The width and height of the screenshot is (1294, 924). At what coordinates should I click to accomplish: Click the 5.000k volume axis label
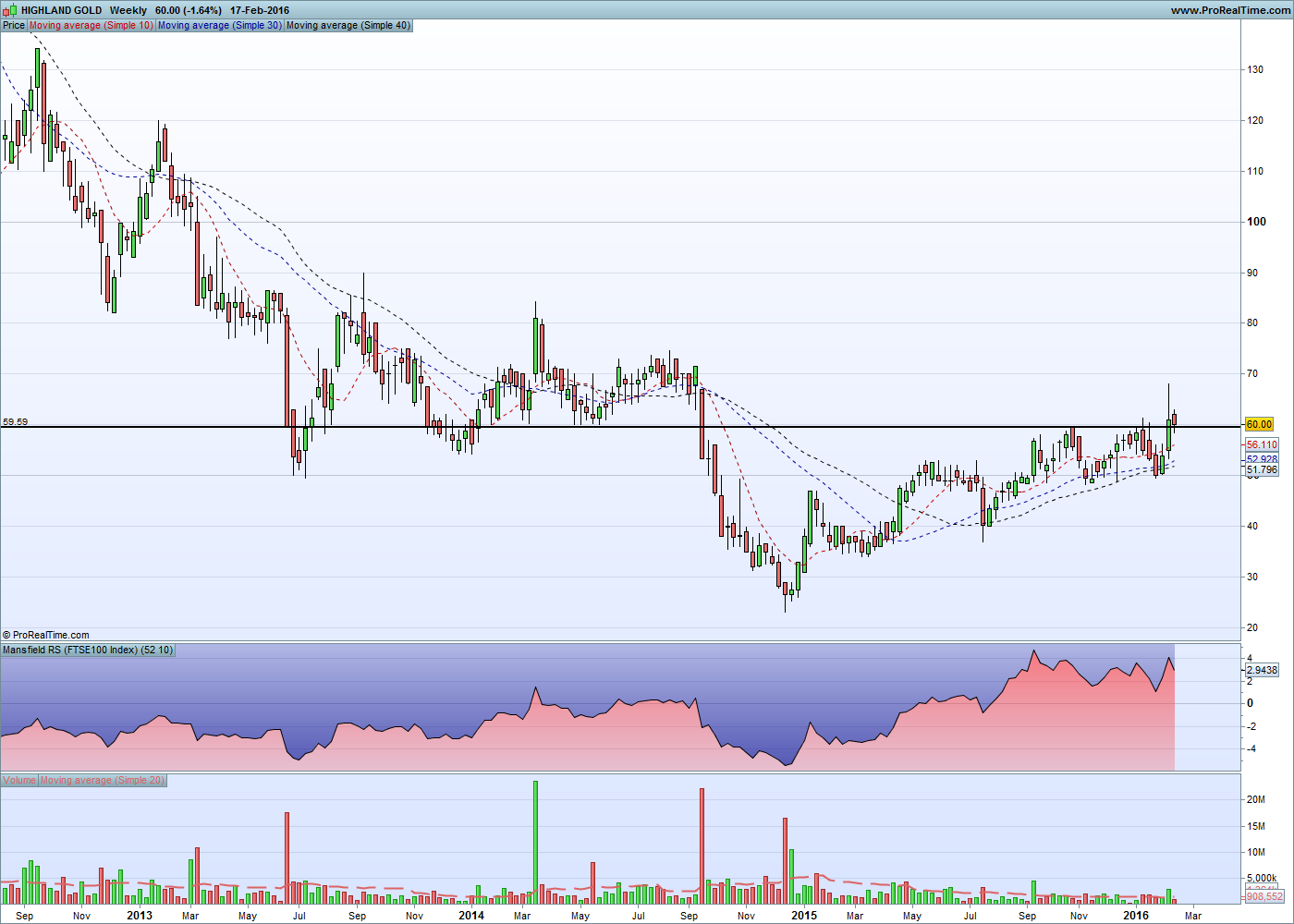1262,879
